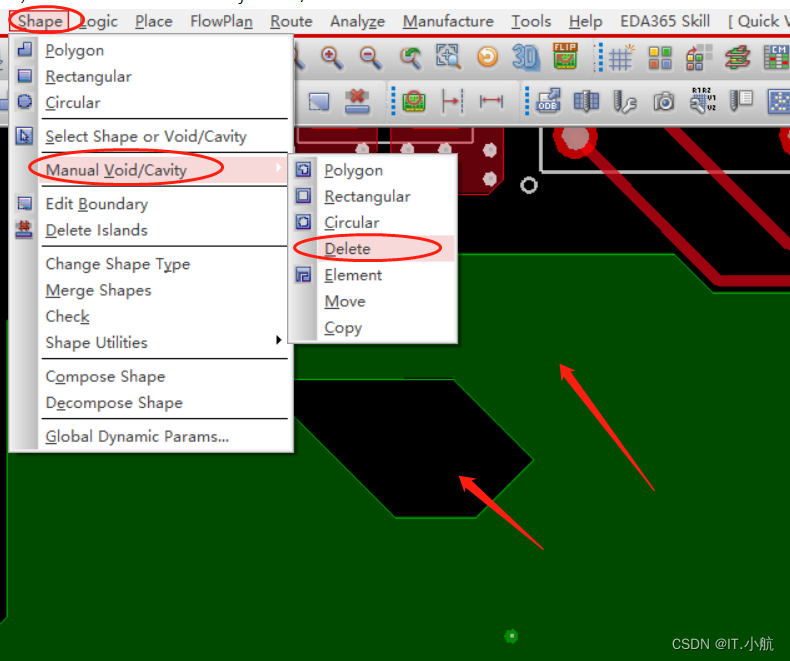
Task: Click the Flip design toolbar icon
Action: (565, 58)
